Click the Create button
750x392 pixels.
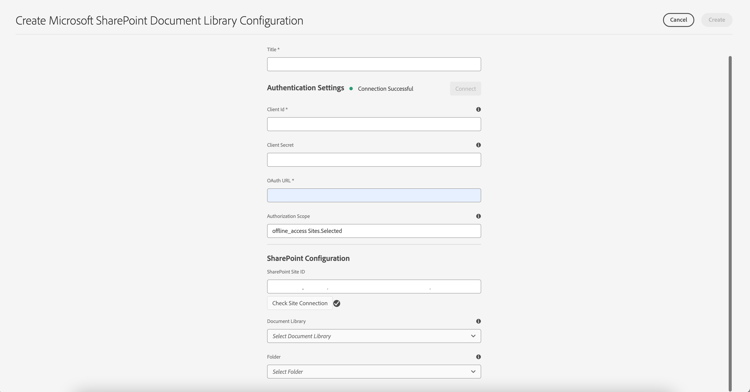coord(717,20)
